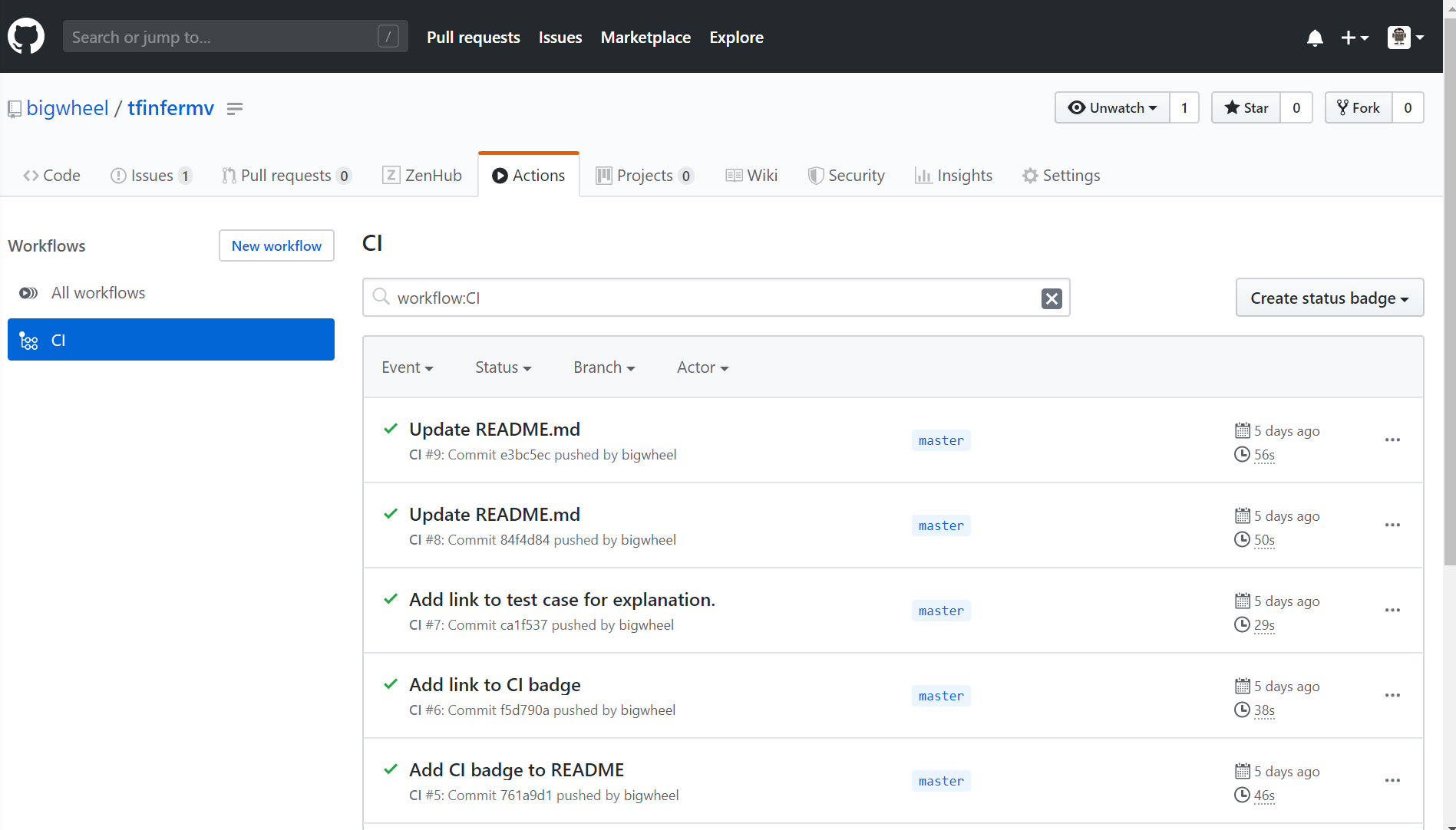Focus the Search or jump to field
Image resolution: width=1456 pixels, height=830 pixels.
pyautogui.click(x=235, y=36)
